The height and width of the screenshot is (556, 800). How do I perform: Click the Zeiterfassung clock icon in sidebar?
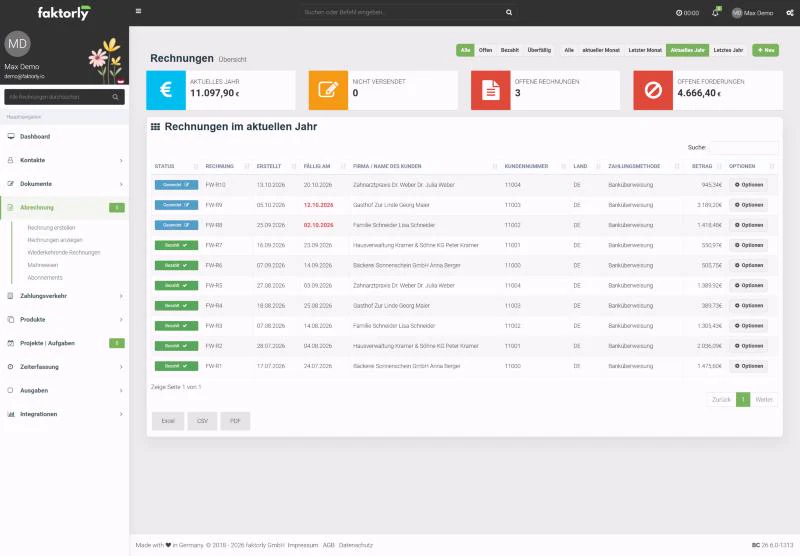coord(11,367)
